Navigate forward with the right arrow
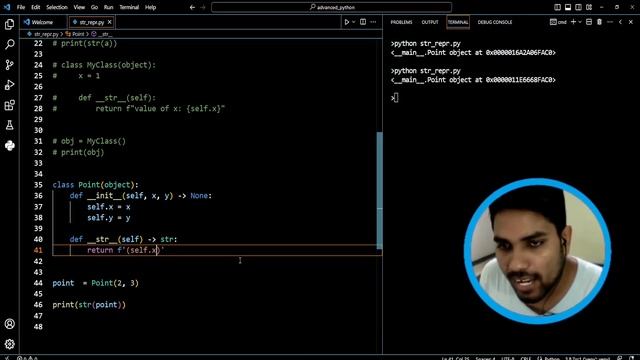The image size is (640, 360). tap(203, 7)
